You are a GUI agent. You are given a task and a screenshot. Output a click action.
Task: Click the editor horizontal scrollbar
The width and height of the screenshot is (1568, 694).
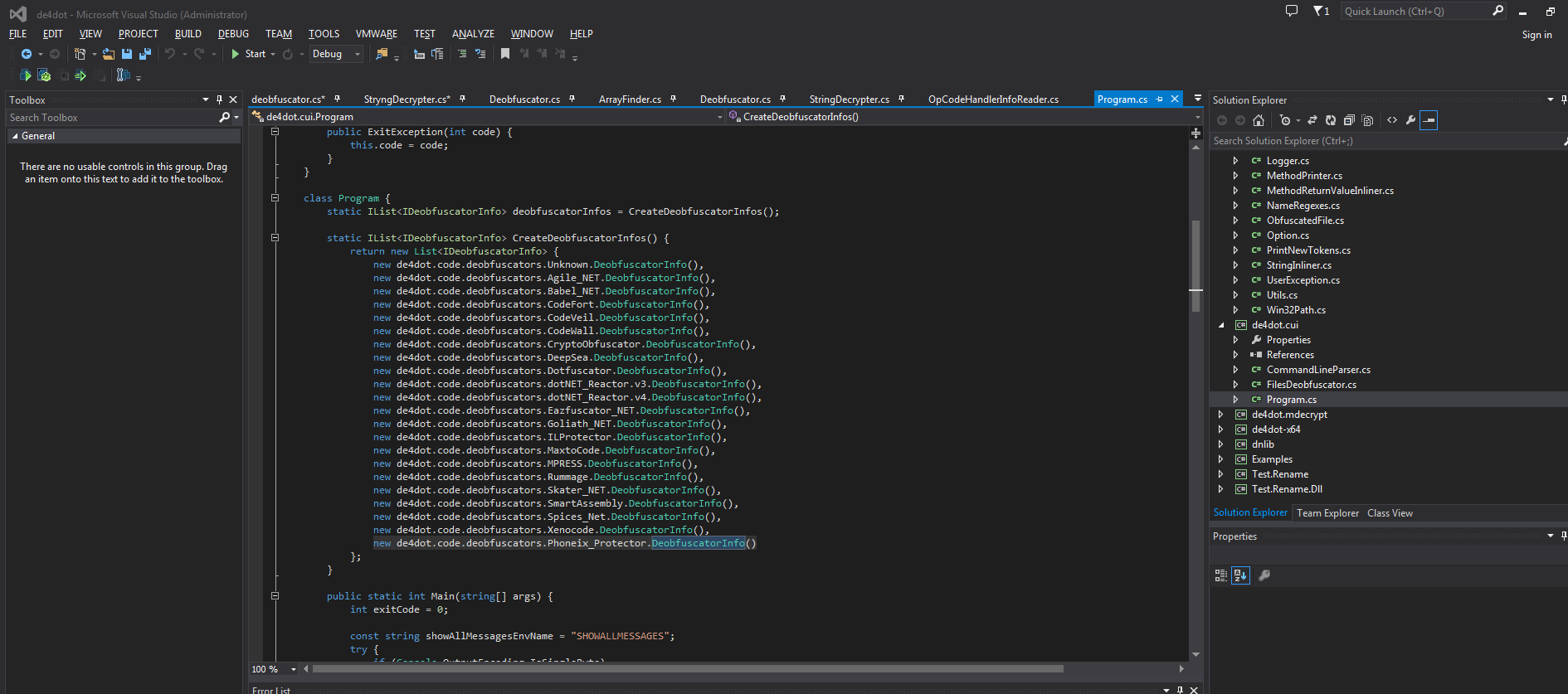coord(687,668)
